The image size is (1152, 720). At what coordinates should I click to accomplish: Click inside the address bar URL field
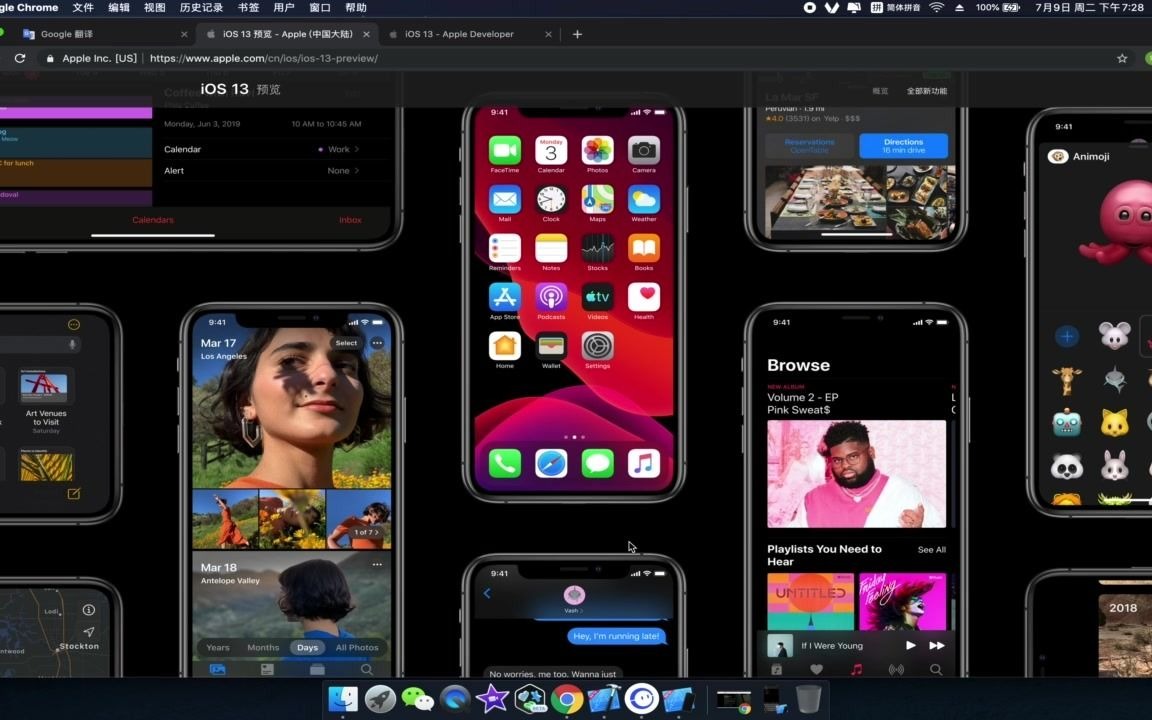(x=250, y=57)
